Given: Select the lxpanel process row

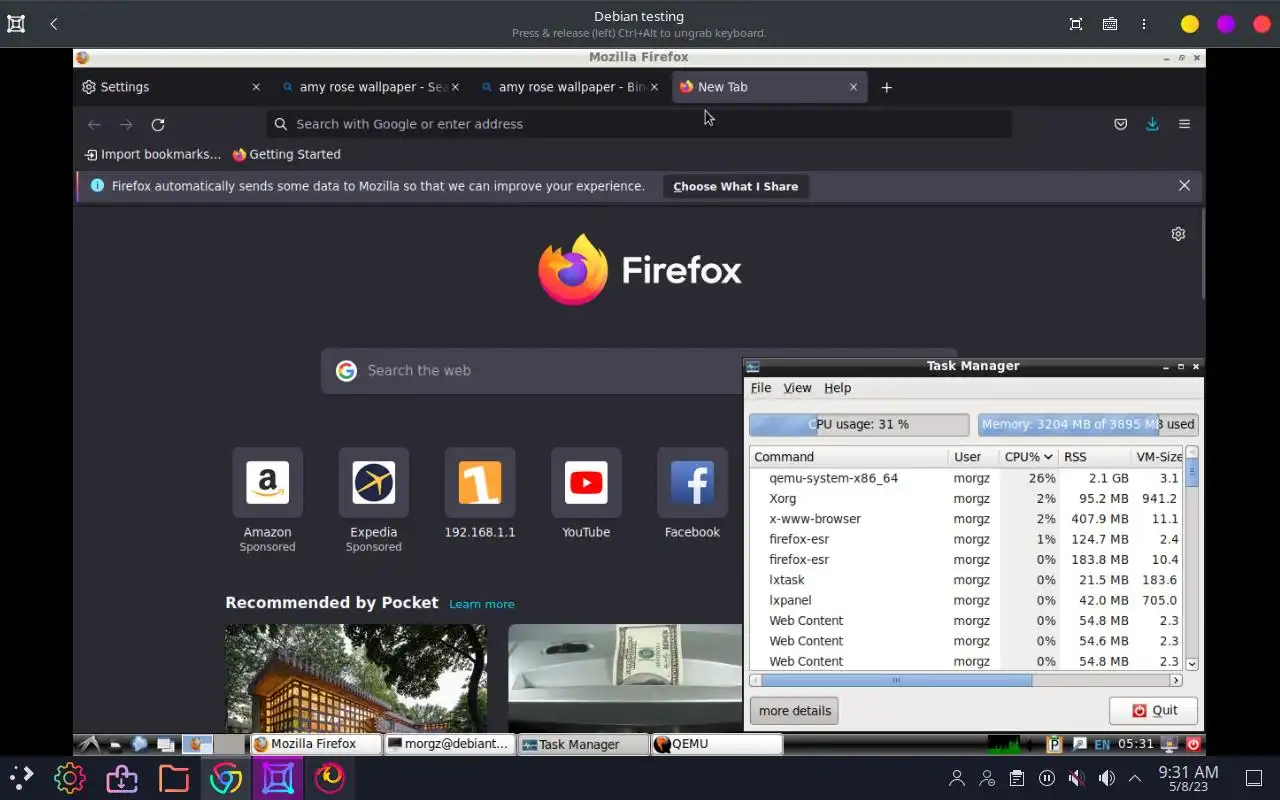Looking at the screenshot, I should coord(966,601).
